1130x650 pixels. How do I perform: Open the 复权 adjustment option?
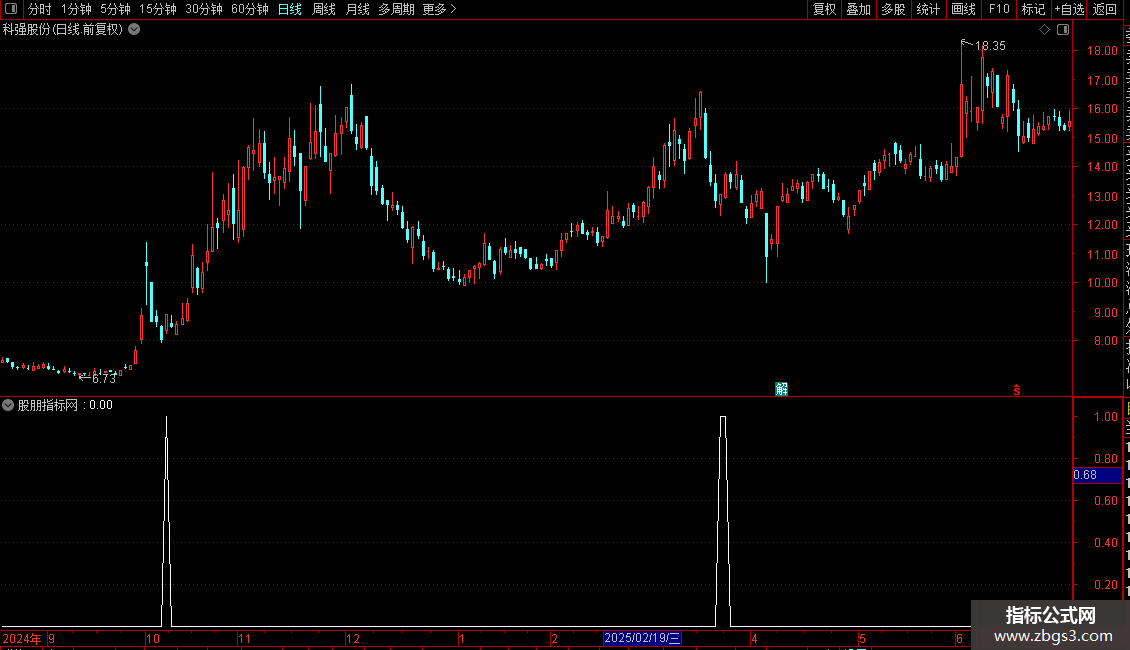[824, 9]
